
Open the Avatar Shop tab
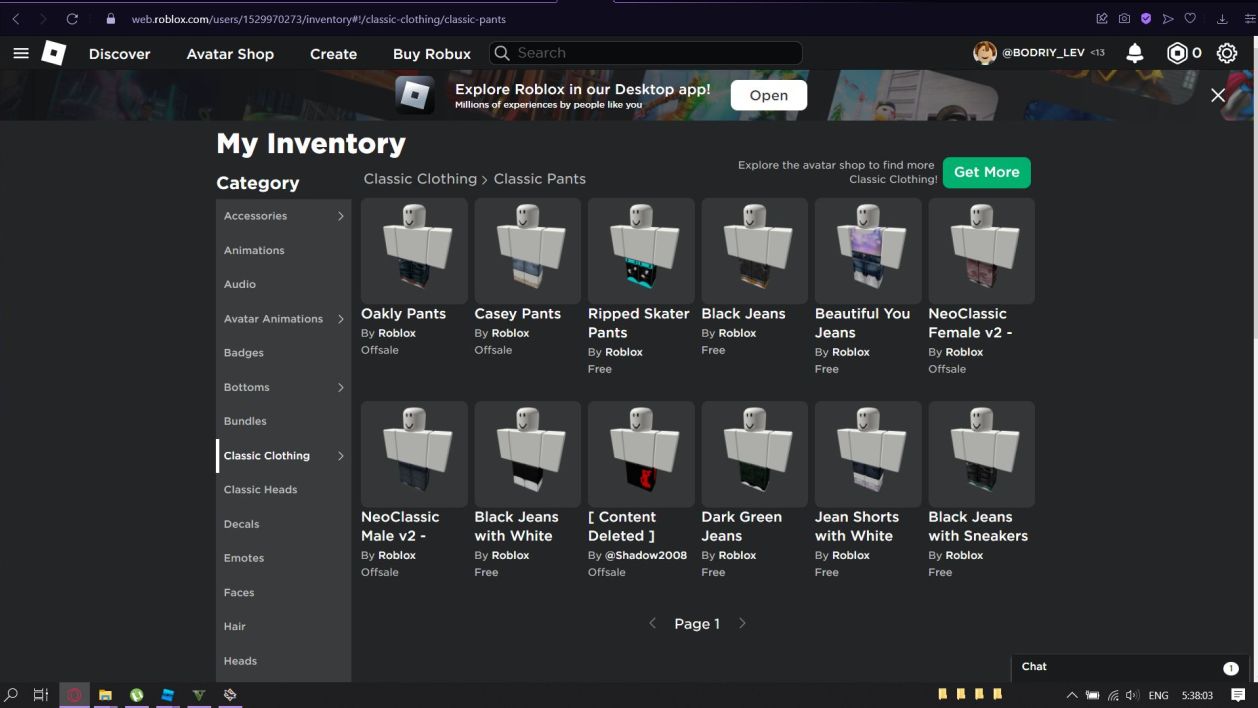coord(230,54)
